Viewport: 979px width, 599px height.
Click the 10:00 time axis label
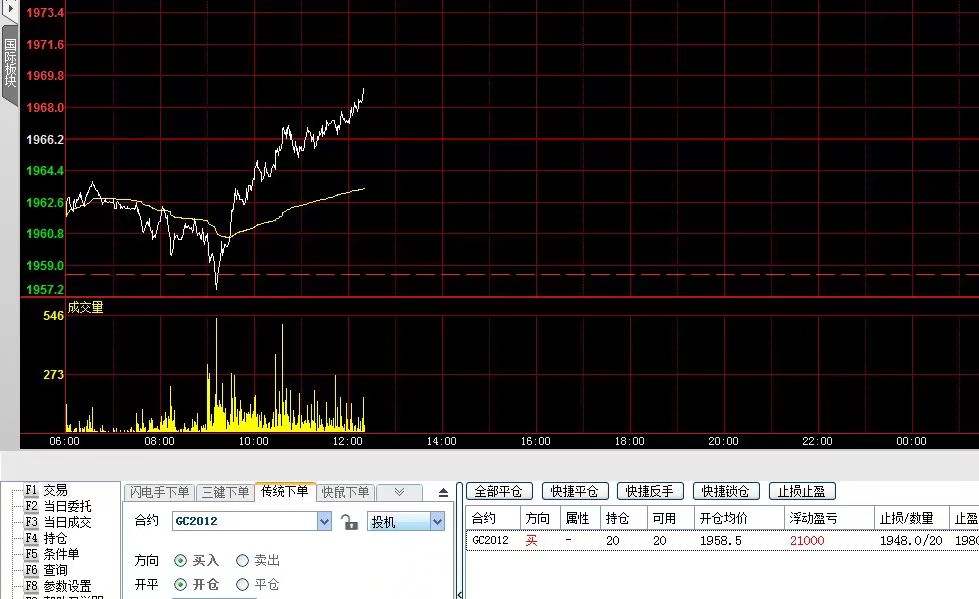click(x=253, y=441)
